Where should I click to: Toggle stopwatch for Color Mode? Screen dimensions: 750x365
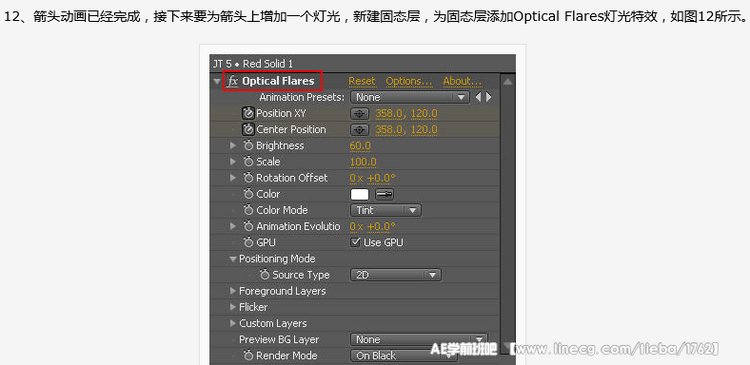pyautogui.click(x=248, y=210)
